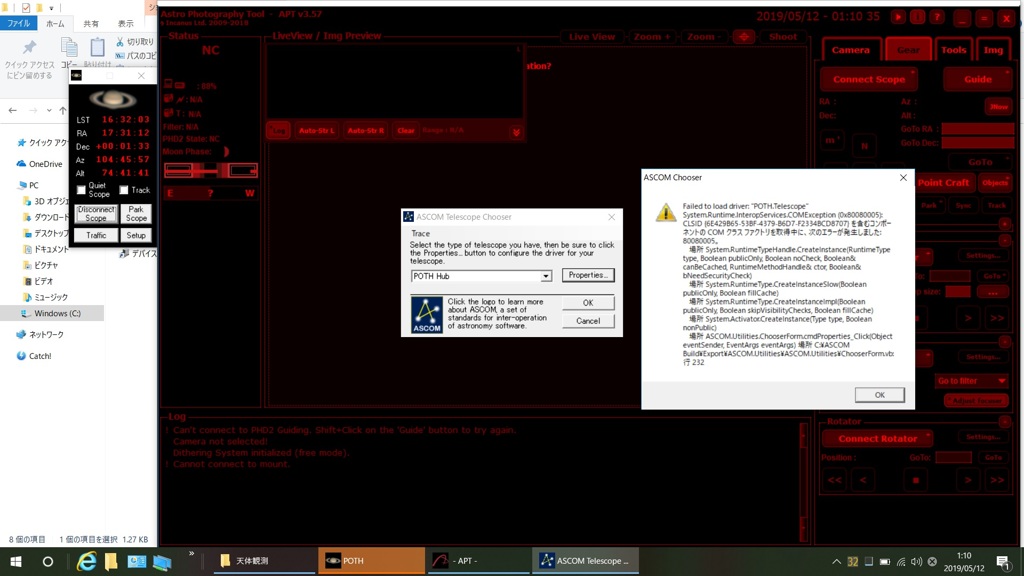Click the Park Scope button in POTH

point(136,214)
